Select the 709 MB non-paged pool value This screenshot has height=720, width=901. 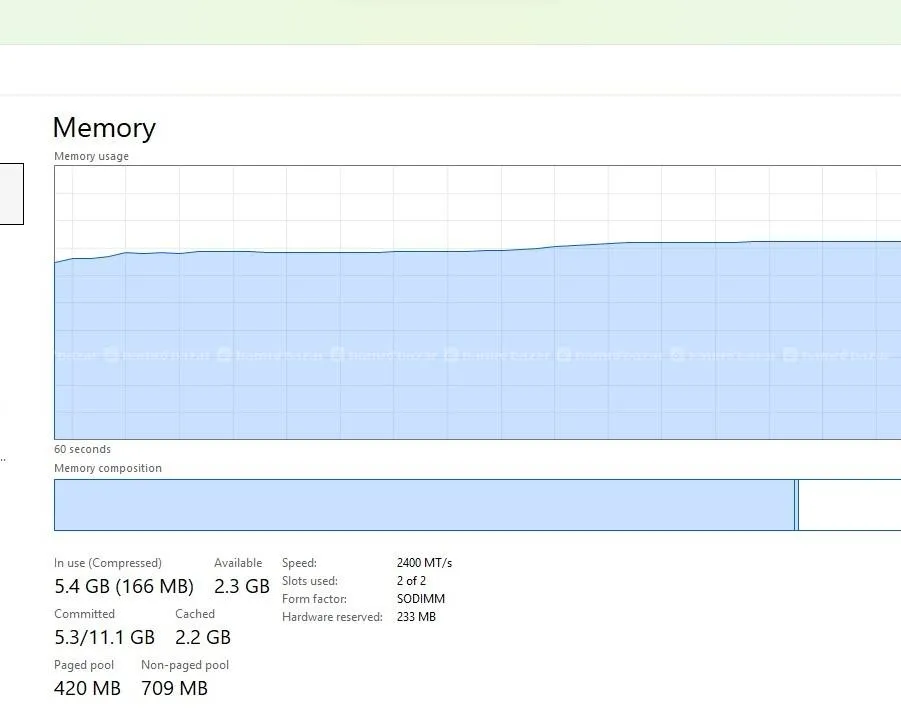click(174, 688)
